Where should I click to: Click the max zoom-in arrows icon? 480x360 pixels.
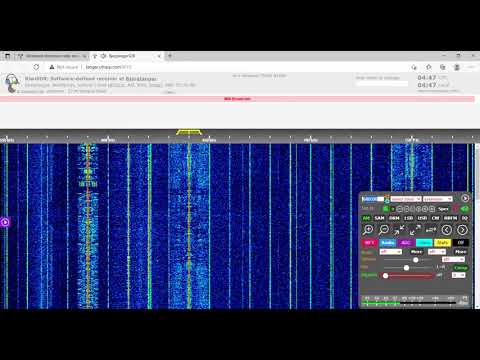click(399, 229)
